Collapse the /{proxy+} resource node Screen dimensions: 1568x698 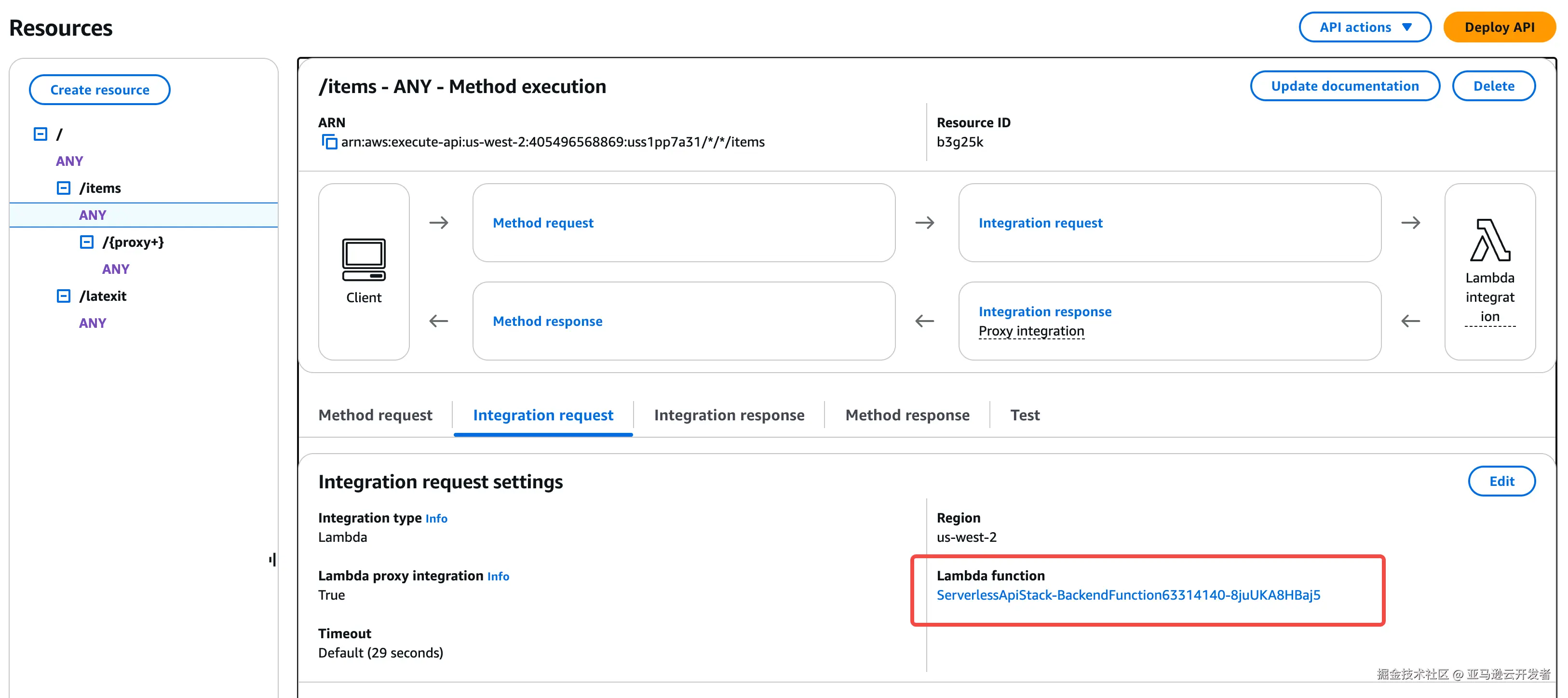(86, 242)
